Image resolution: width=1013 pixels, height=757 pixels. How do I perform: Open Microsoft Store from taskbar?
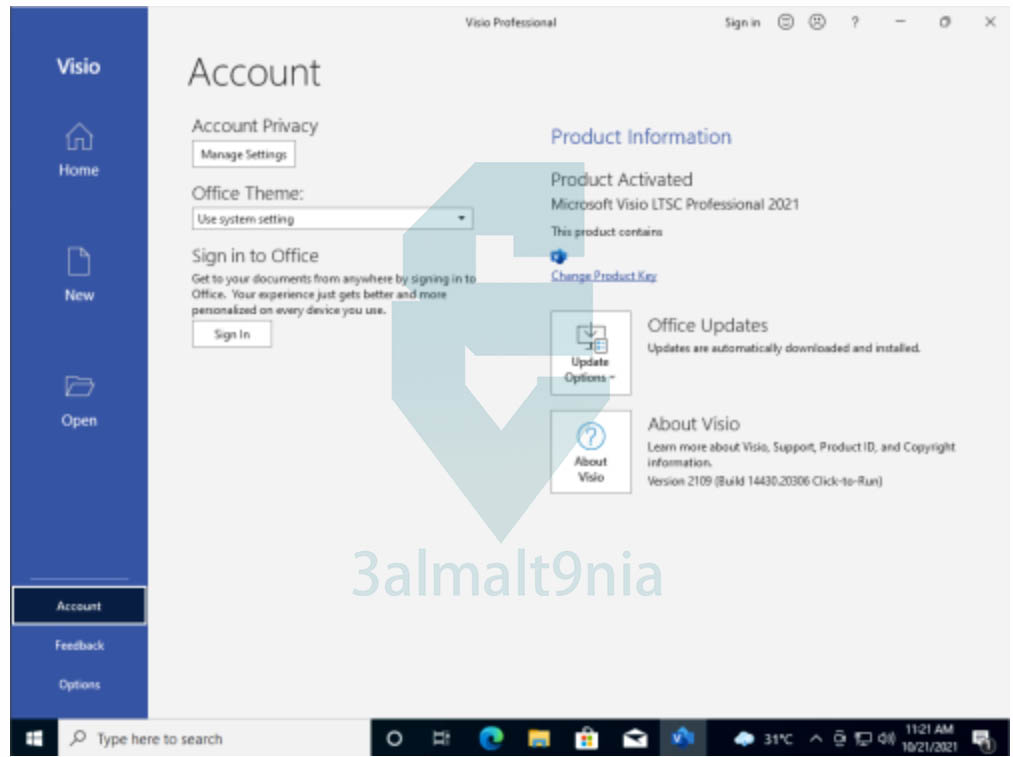(x=587, y=738)
